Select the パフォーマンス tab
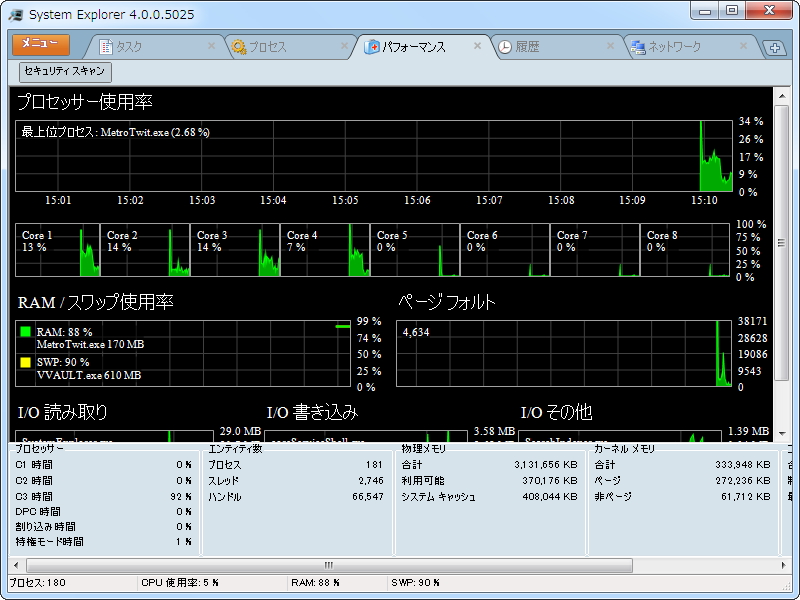Viewport: 800px width, 600px height. (421, 47)
